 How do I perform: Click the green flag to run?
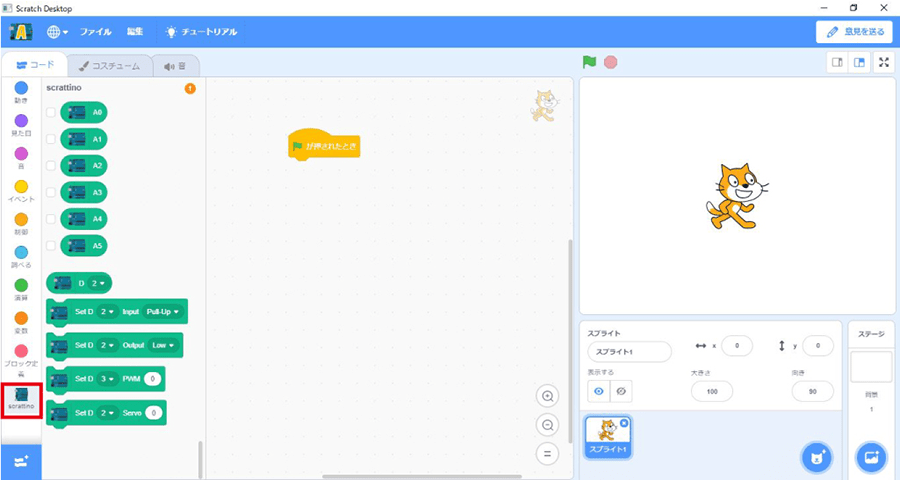[589, 62]
